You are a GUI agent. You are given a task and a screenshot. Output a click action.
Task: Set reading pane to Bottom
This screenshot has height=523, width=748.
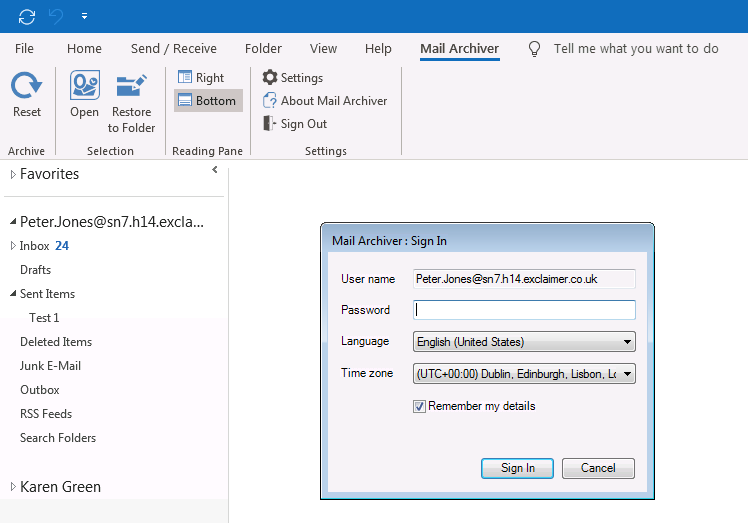tap(208, 101)
